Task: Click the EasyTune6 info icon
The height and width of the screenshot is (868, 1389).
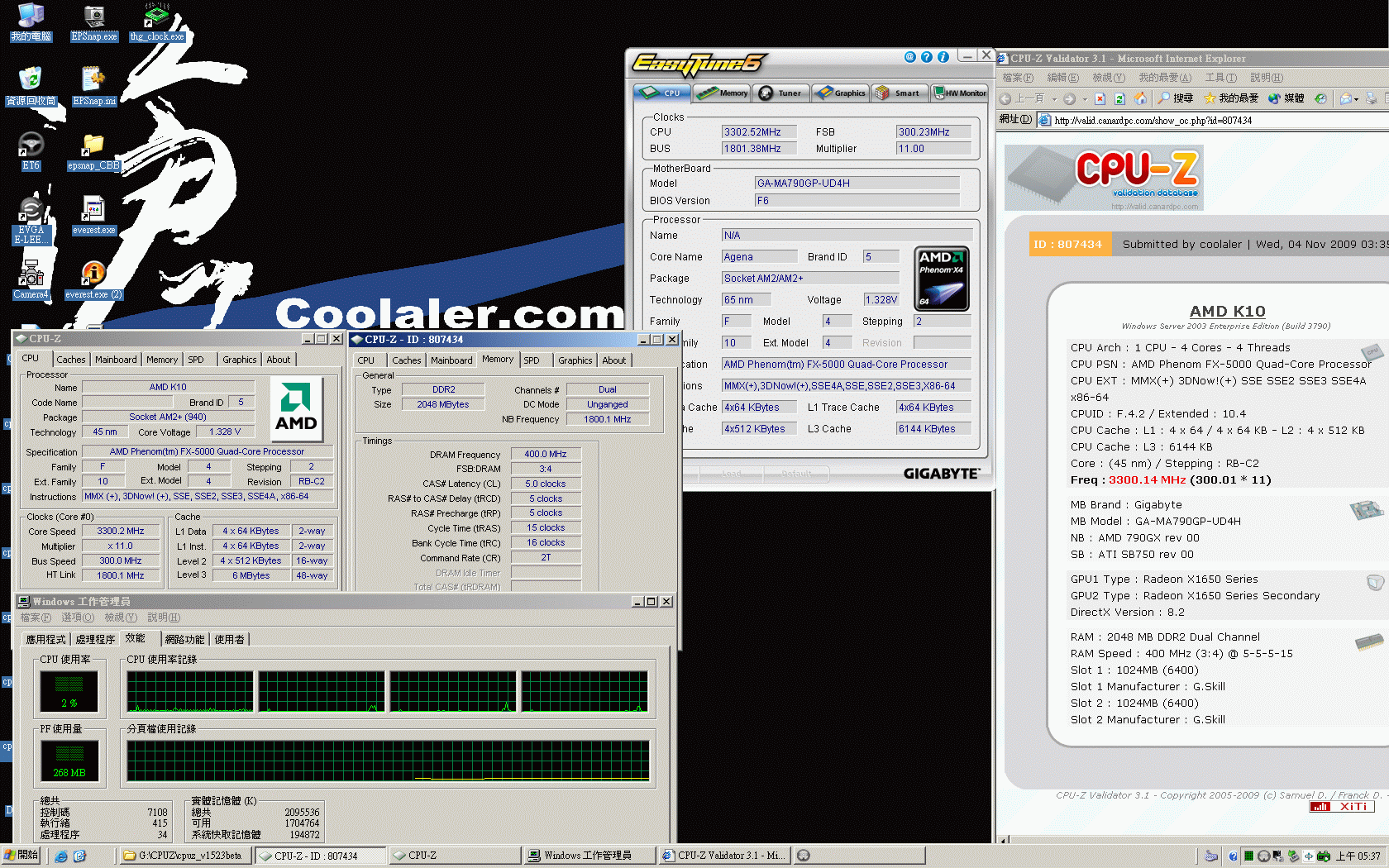Action: click(x=943, y=57)
